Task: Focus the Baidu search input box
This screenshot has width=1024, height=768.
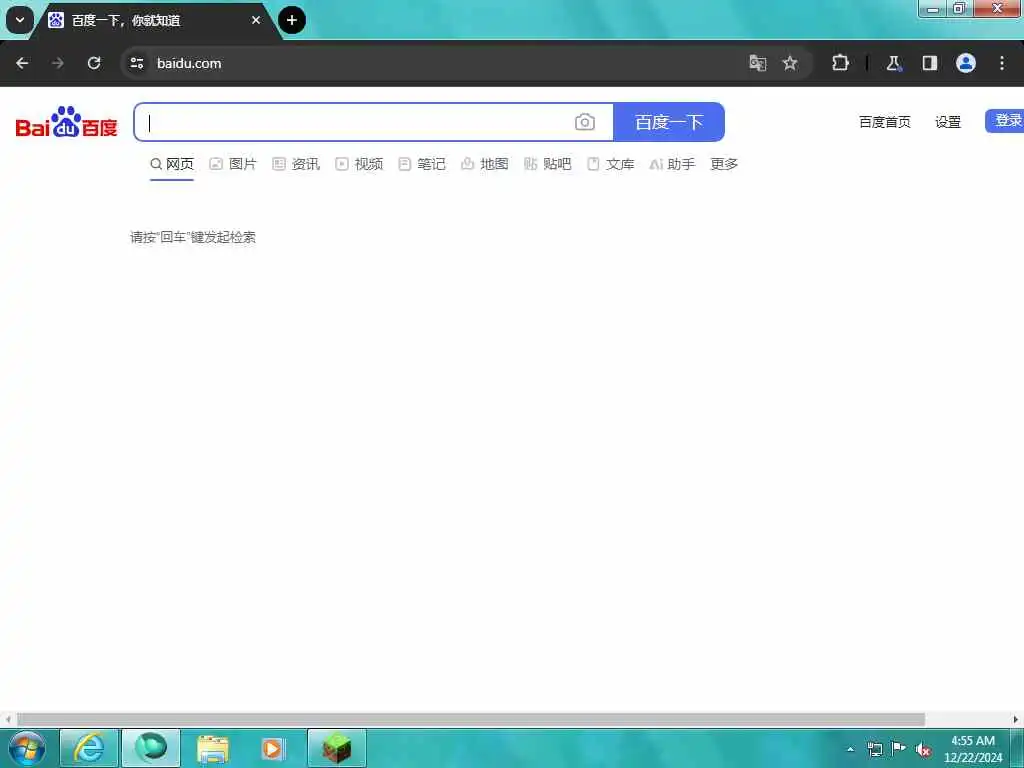Action: tap(353, 122)
